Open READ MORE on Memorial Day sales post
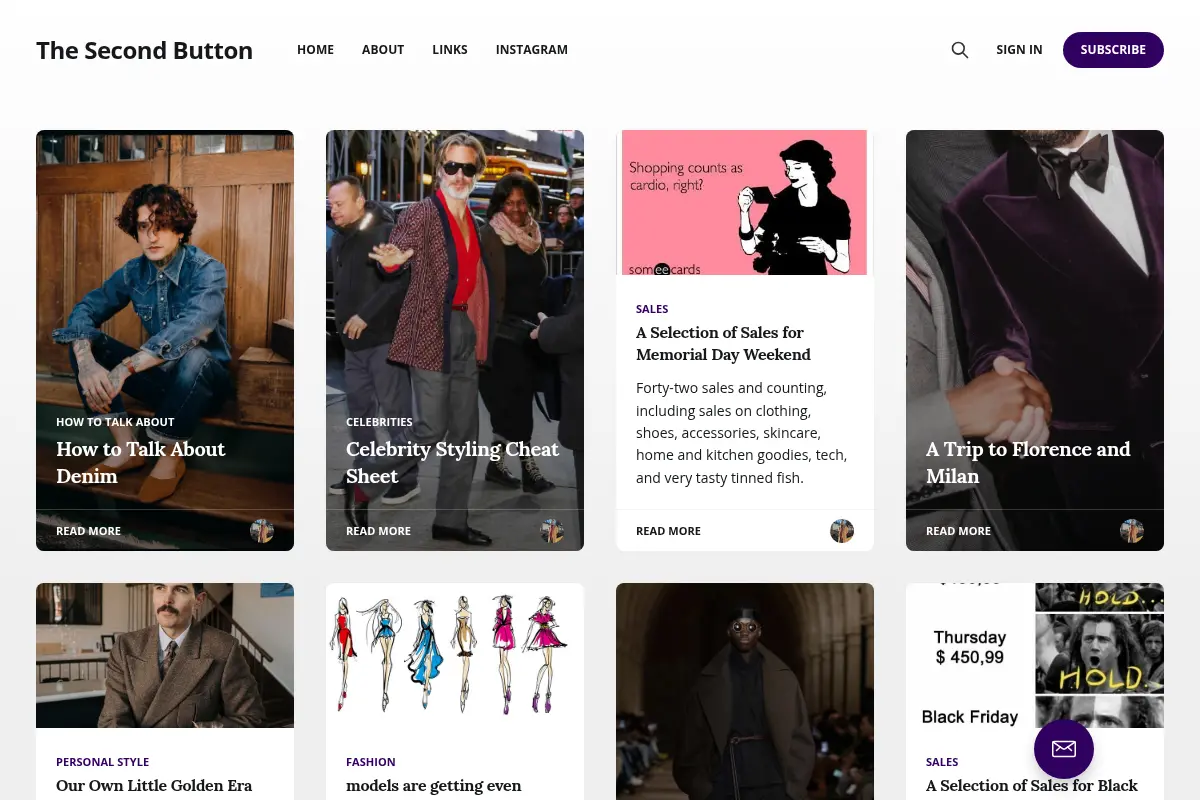 668,531
